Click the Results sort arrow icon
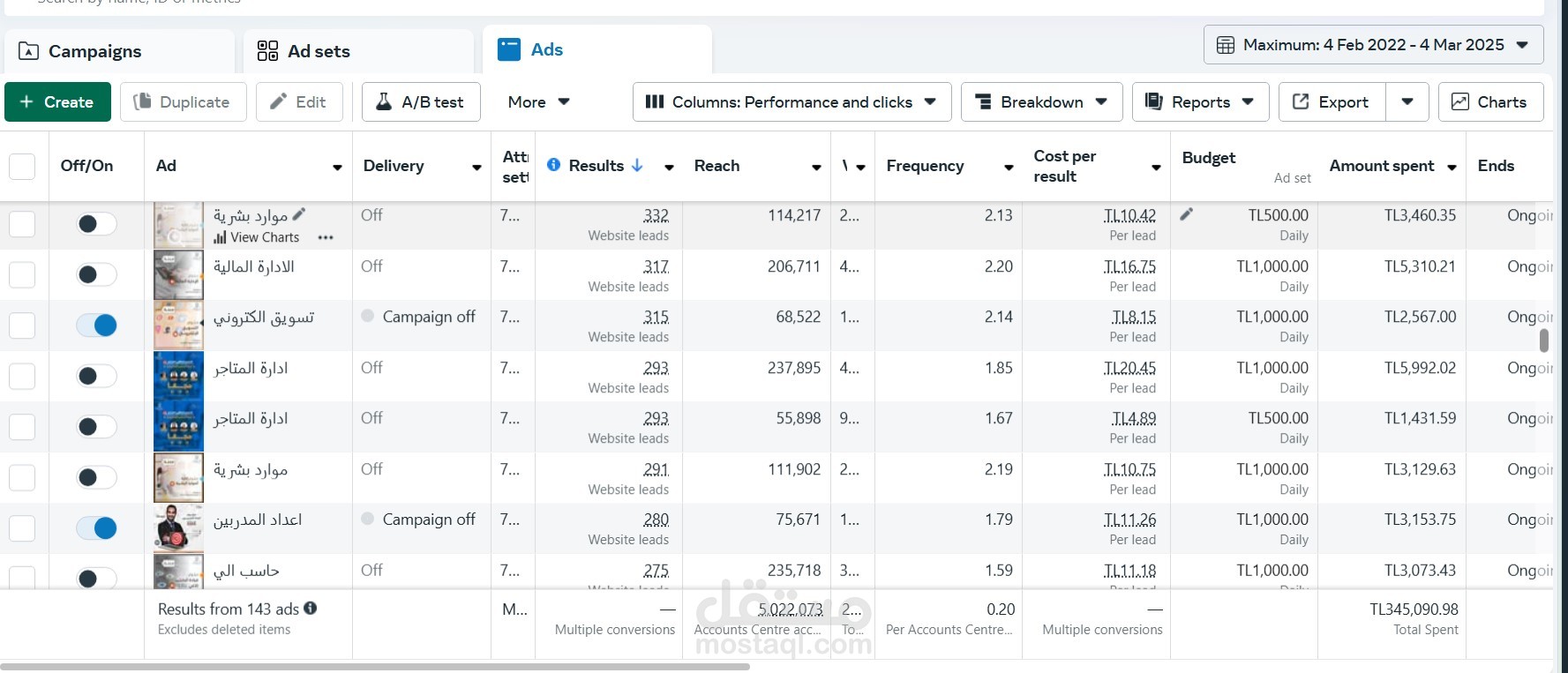The width and height of the screenshot is (1568, 673). pyautogui.click(x=637, y=165)
